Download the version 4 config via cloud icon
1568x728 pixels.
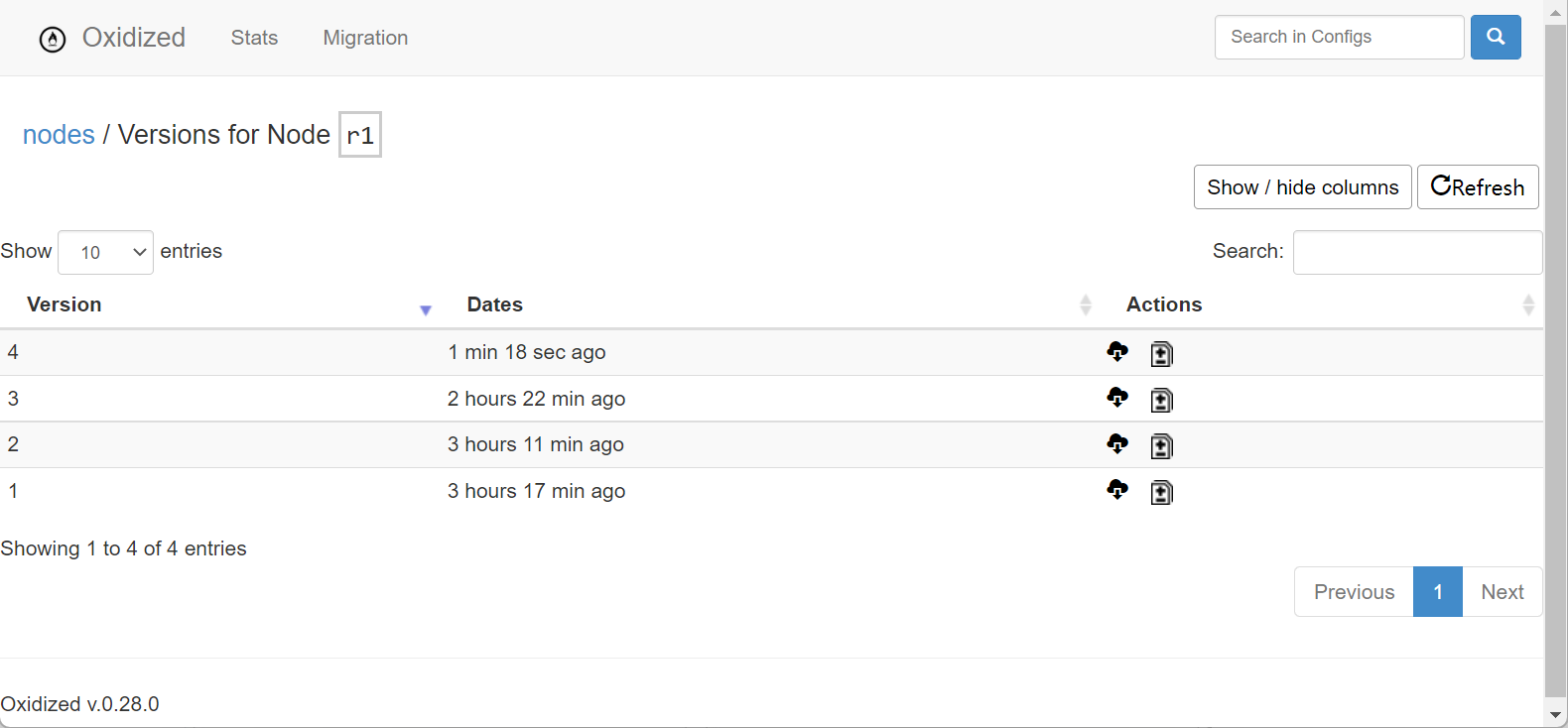[x=1117, y=352]
